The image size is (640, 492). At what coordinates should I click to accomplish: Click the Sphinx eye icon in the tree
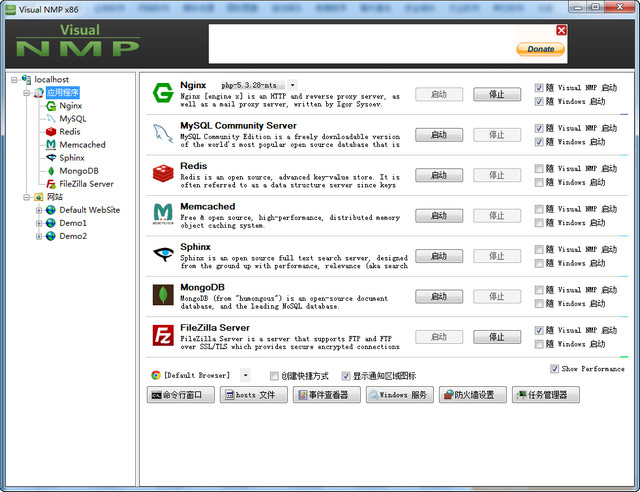[51, 158]
